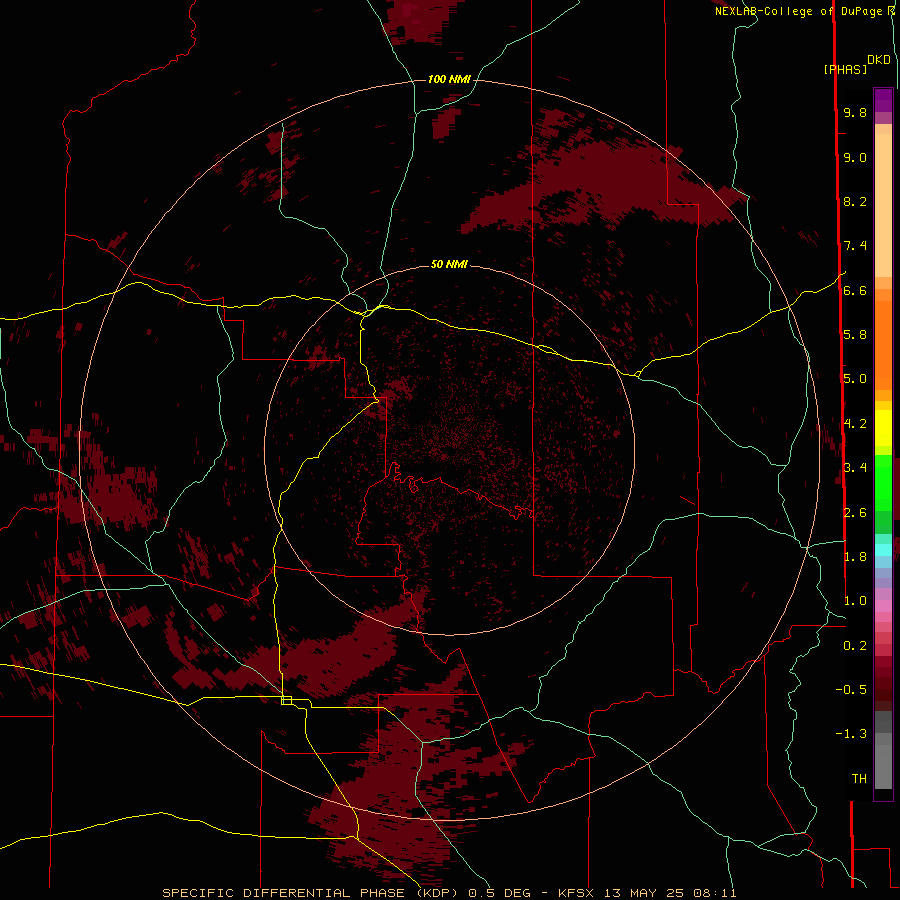
Task: Click the 9.8 value on the color scale
Action: coord(855,113)
